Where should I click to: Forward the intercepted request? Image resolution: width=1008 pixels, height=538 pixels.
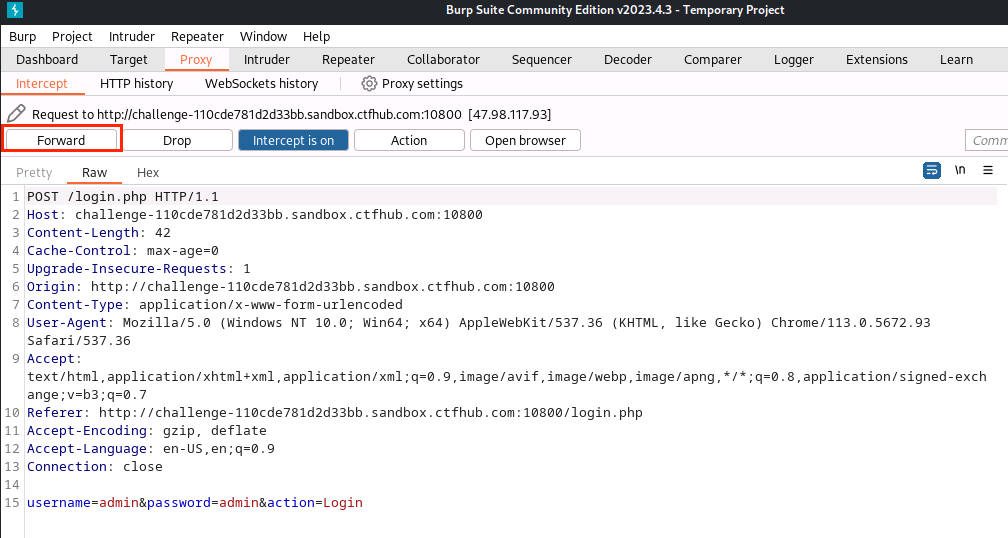[61, 140]
